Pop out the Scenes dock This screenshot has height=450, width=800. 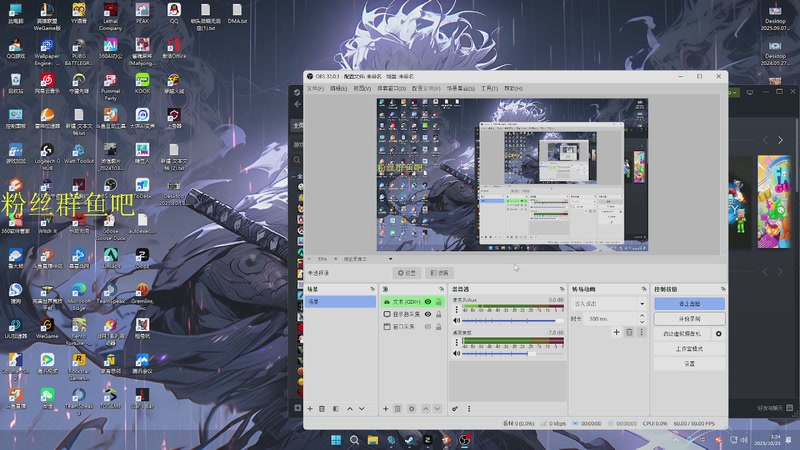coord(372,289)
